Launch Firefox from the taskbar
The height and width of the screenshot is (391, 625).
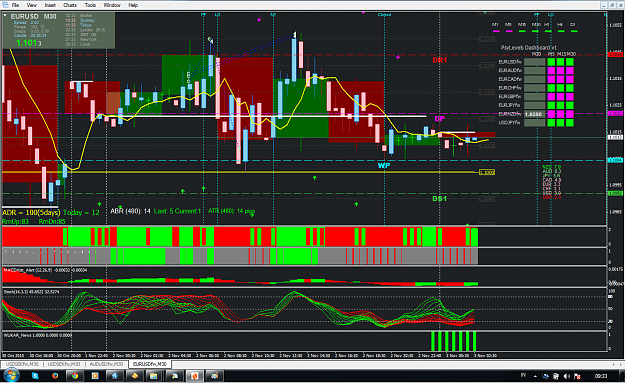click(55, 375)
